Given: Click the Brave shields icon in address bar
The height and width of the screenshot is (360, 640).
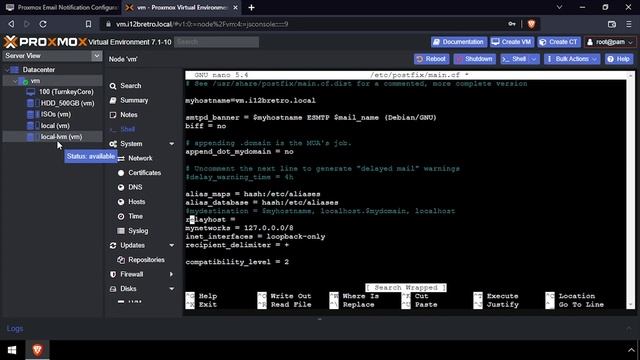Looking at the screenshot, I should pyautogui.click(x=531, y=24).
